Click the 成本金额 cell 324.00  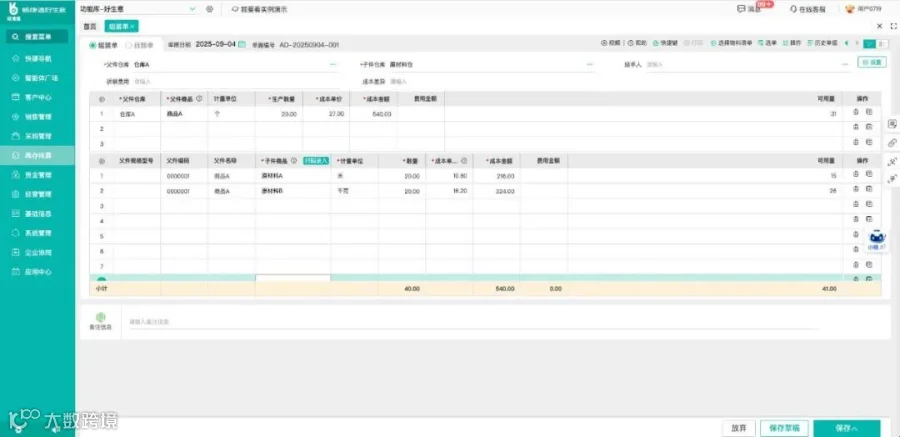point(497,191)
